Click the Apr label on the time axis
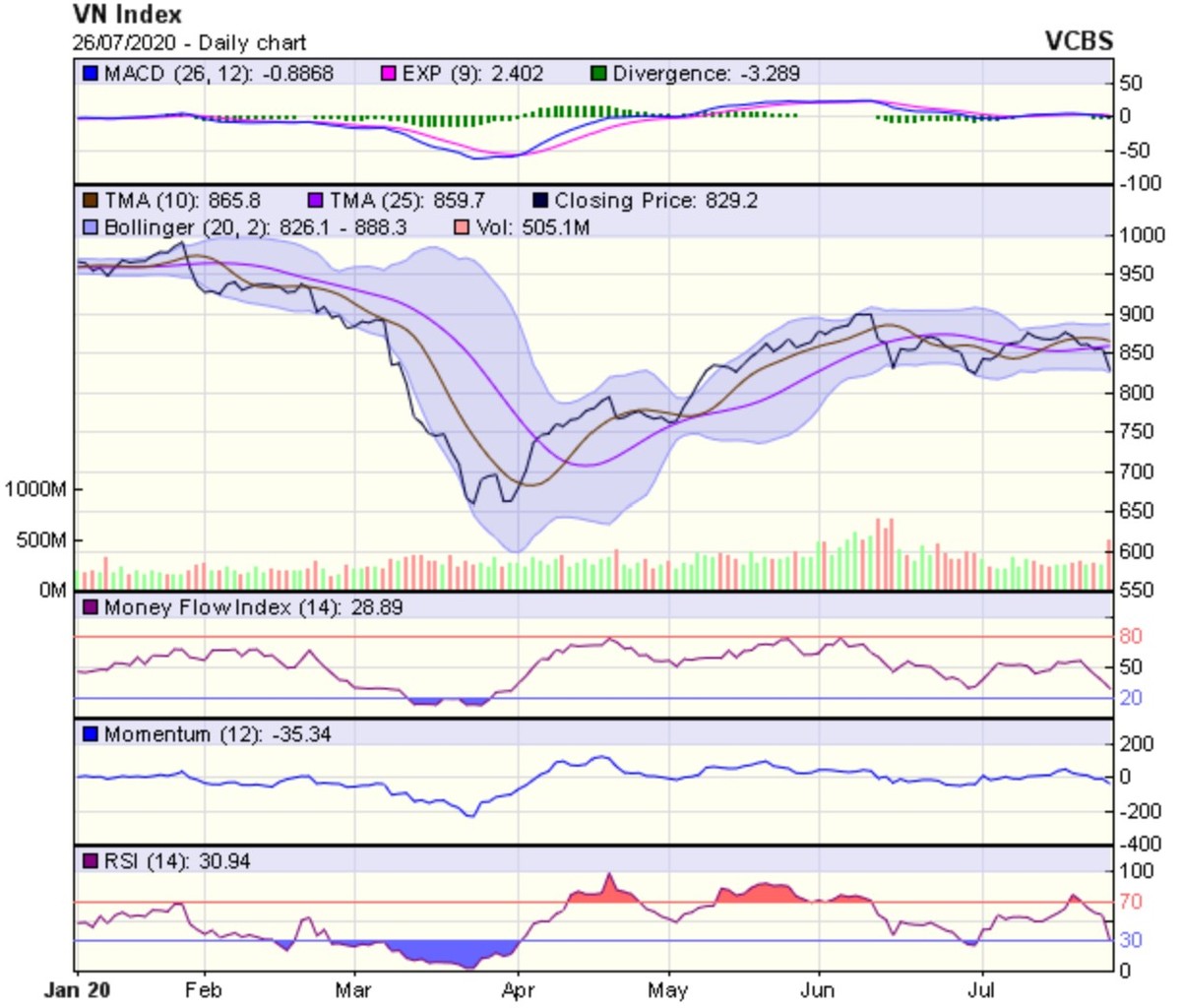The image size is (1181, 1008). (518, 990)
